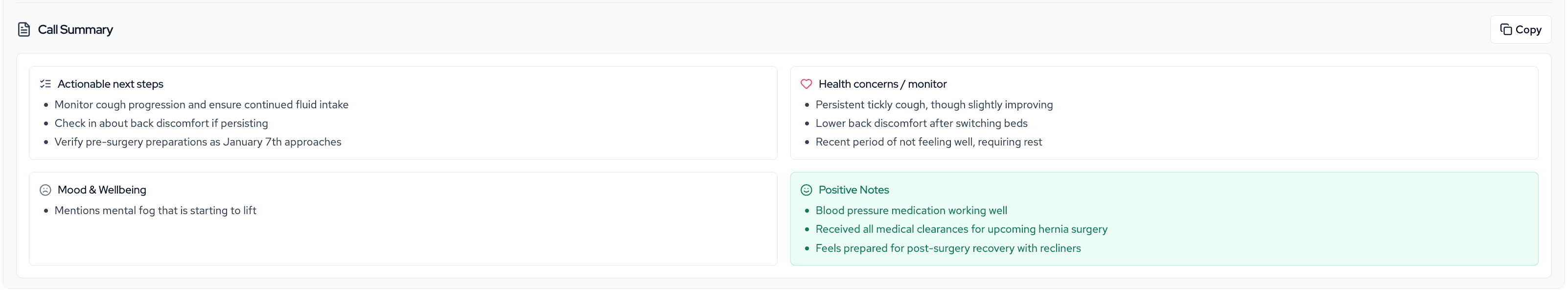Click the heart icon next to Health concerns

[x=806, y=83]
